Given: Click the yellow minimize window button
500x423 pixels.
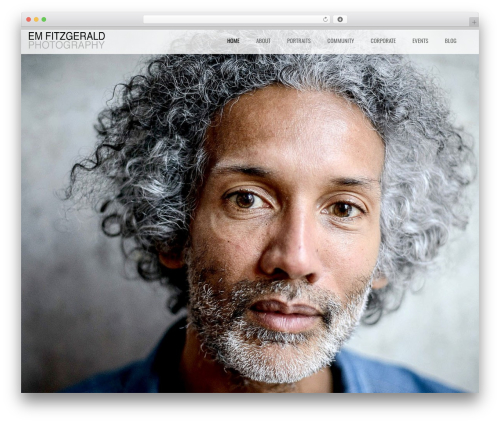Looking at the screenshot, I should pyautogui.click(x=36, y=19).
